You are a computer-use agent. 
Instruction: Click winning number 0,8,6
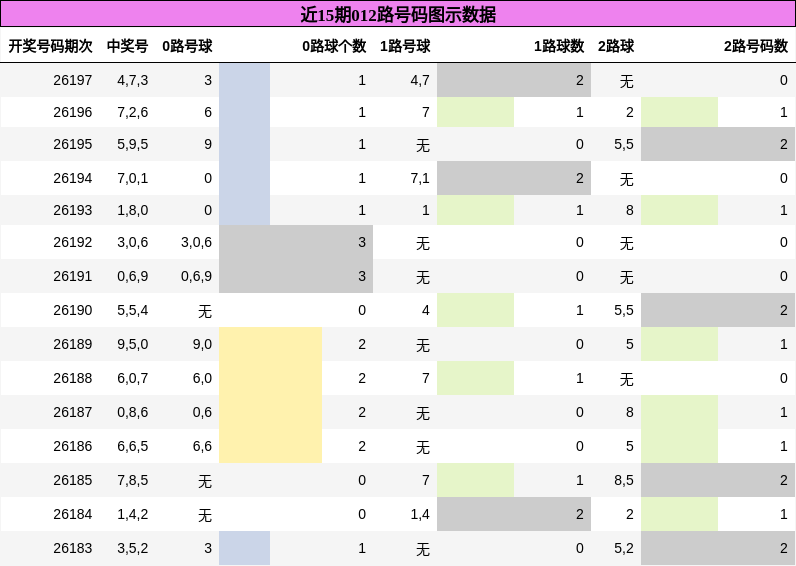132,412
